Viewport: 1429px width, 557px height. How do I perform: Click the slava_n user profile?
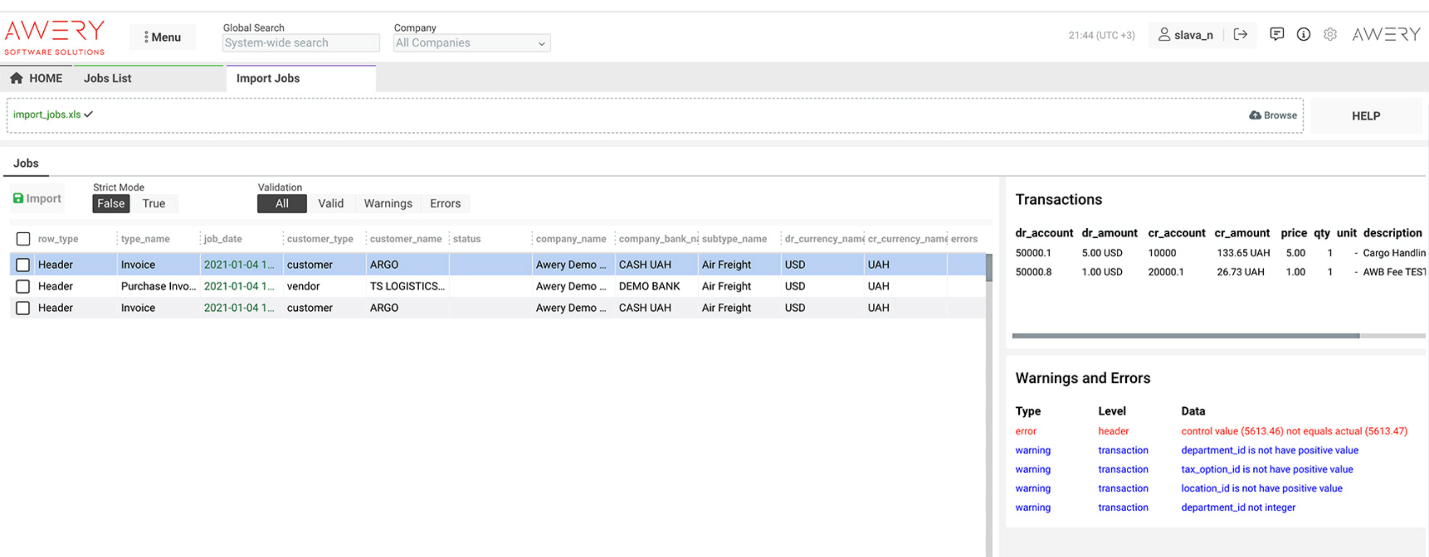coord(1186,34)
